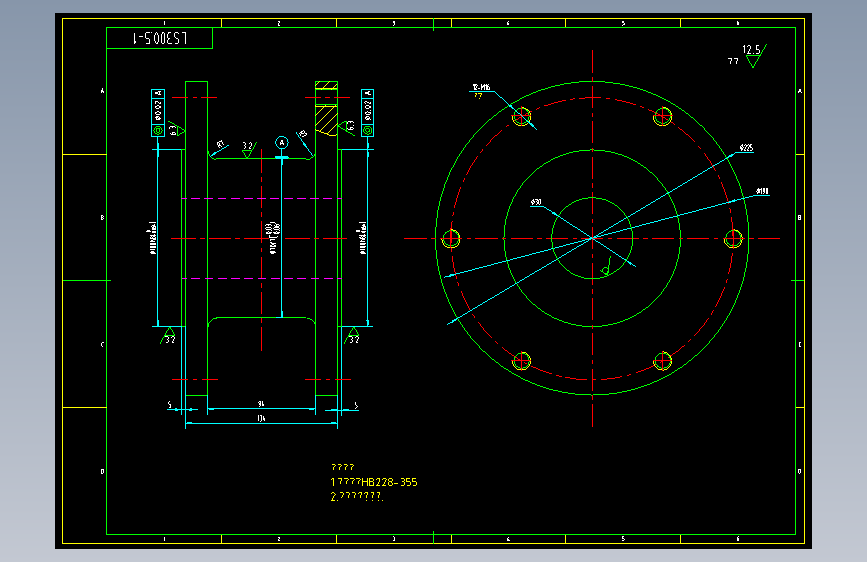Select the φ225 diameter label
Screen dimensions: 867x562
(x=746, y=148)
